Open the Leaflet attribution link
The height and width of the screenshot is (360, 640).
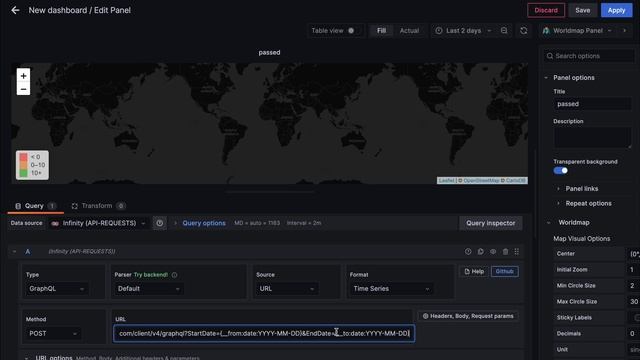point(447,180)
